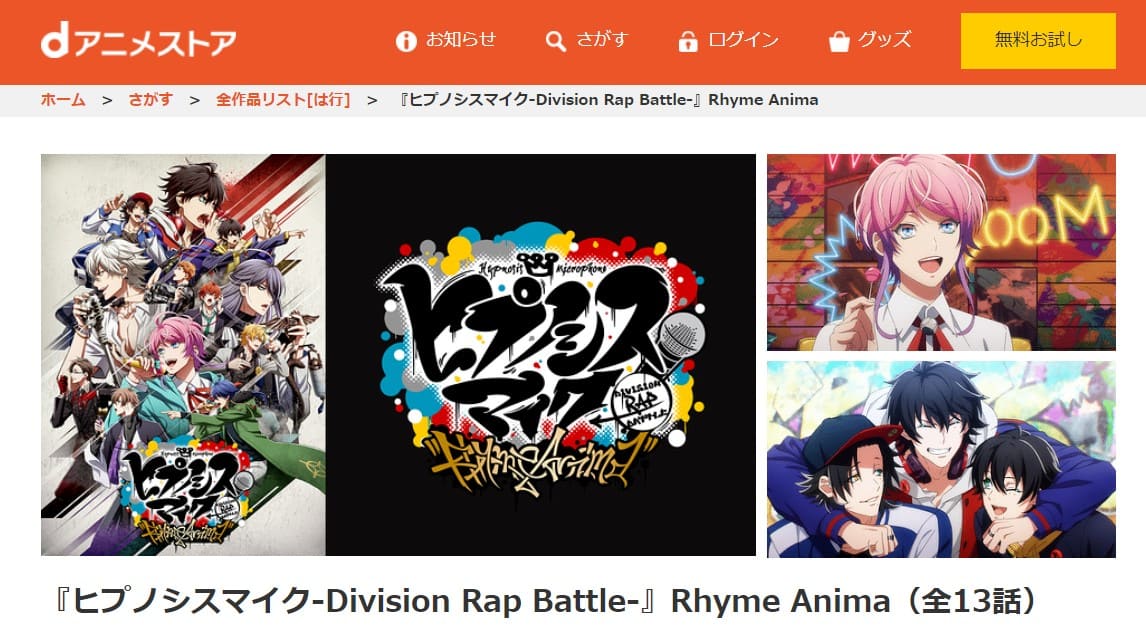The width and height of the screenshot is (1146, 635).
Task: Open the グッズ store menu
Action: point(884,39)
